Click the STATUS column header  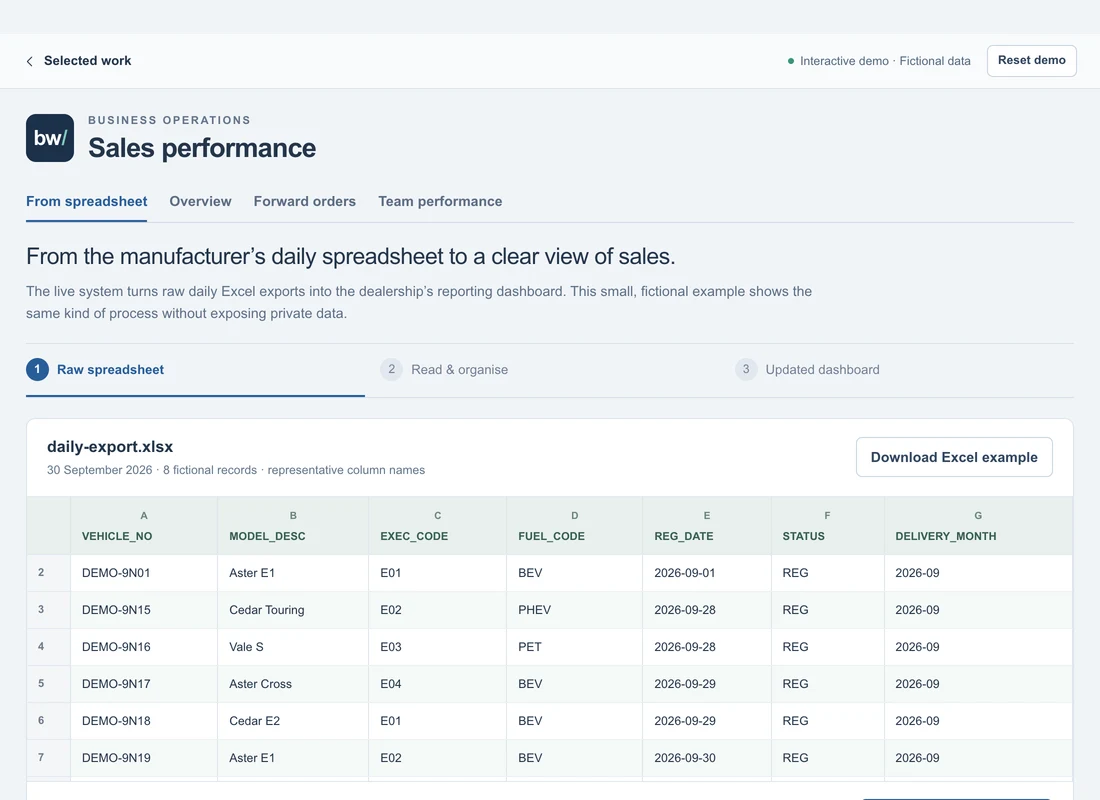828,526
